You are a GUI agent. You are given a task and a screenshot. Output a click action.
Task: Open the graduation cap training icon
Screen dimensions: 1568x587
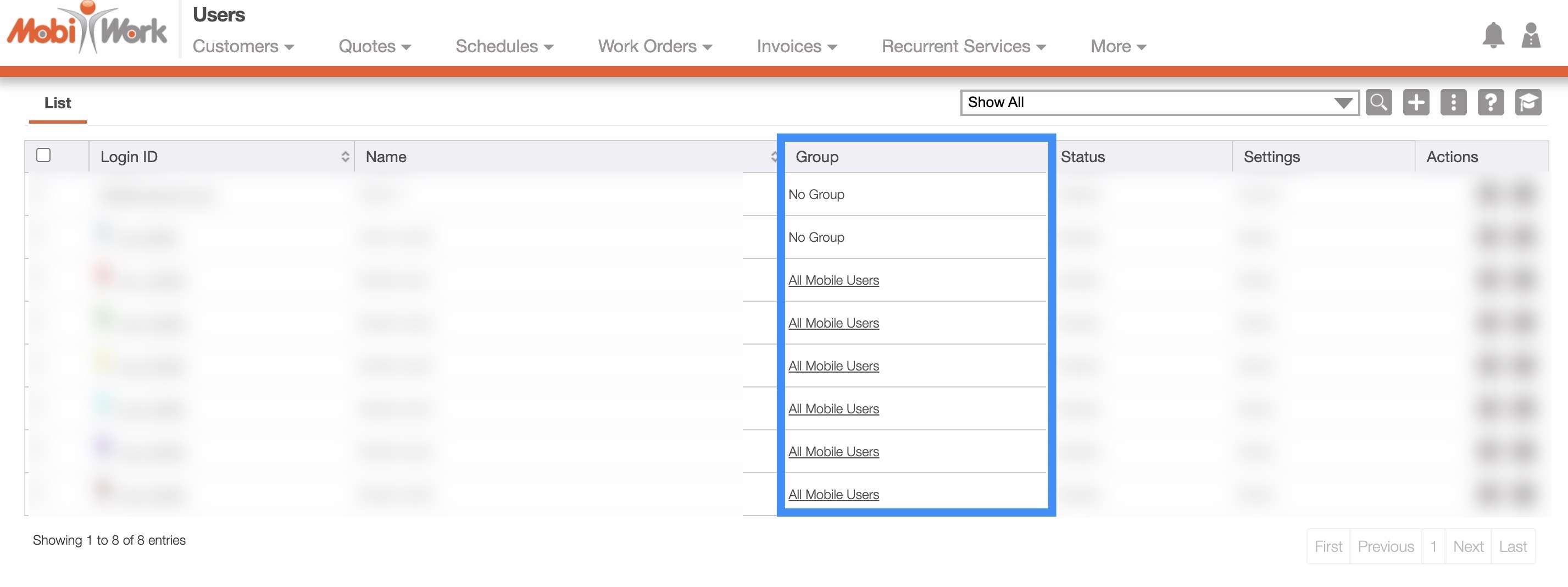[x=1528, y=102]
